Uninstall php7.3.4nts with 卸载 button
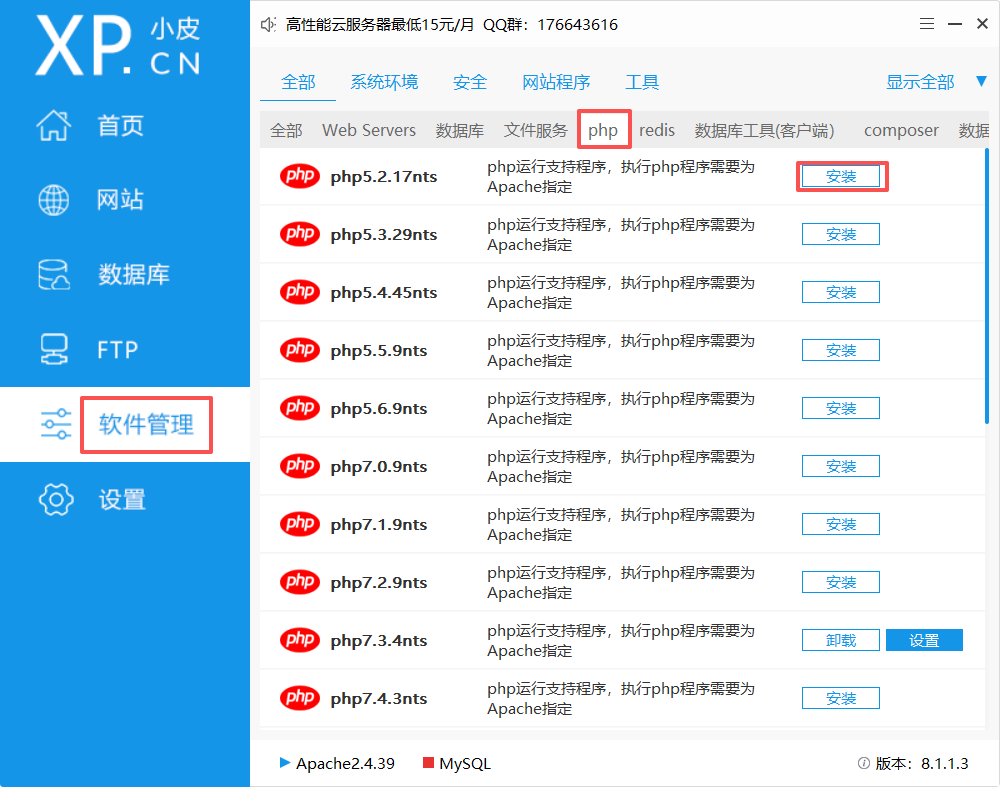Viewport: 1000px width, 787px height. point(841,640)
